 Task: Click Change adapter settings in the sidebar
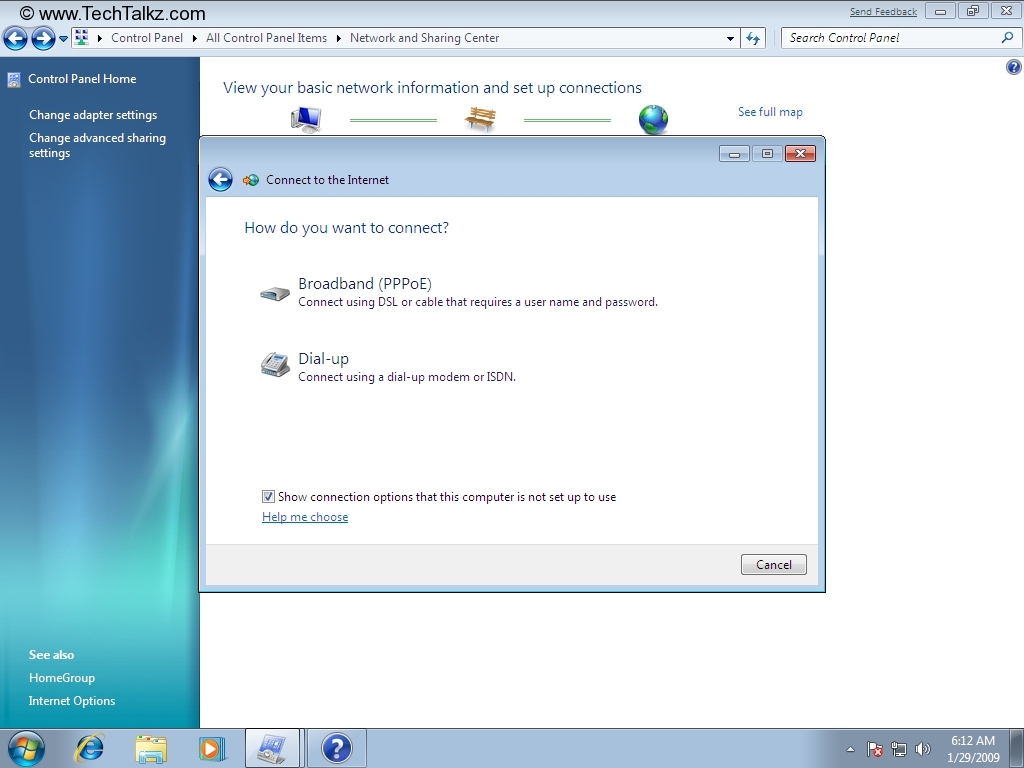tap(93, 115)
